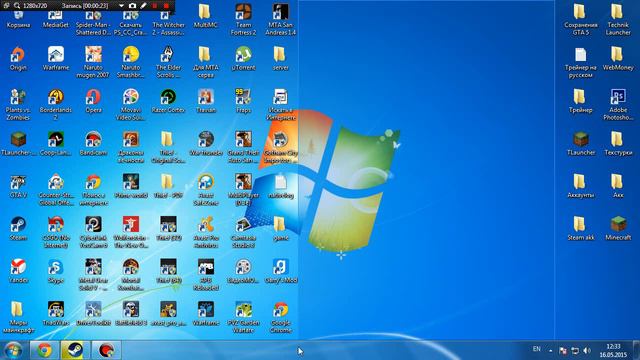Click the EN language indicator
Screen dimensions: 640x360
[536, 349]
